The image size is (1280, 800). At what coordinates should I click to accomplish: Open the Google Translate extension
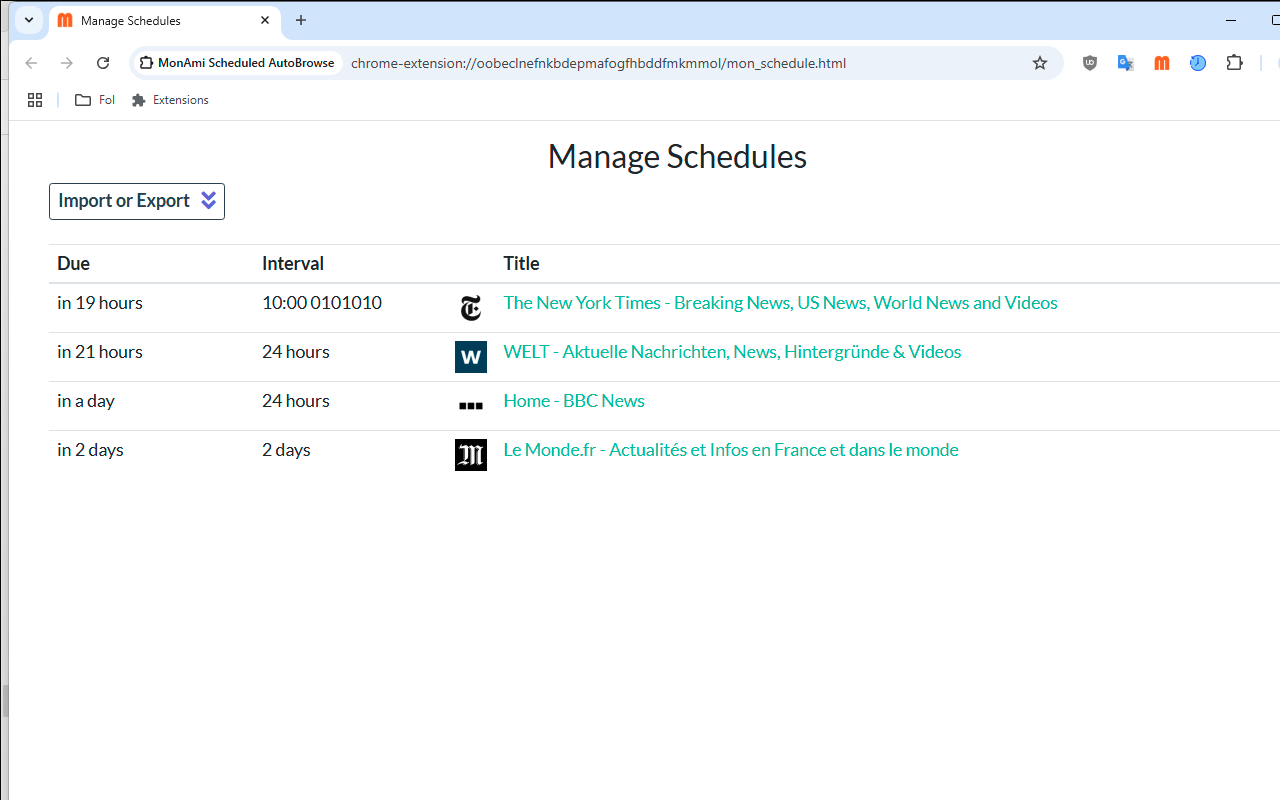click(x=1126, y=63)
